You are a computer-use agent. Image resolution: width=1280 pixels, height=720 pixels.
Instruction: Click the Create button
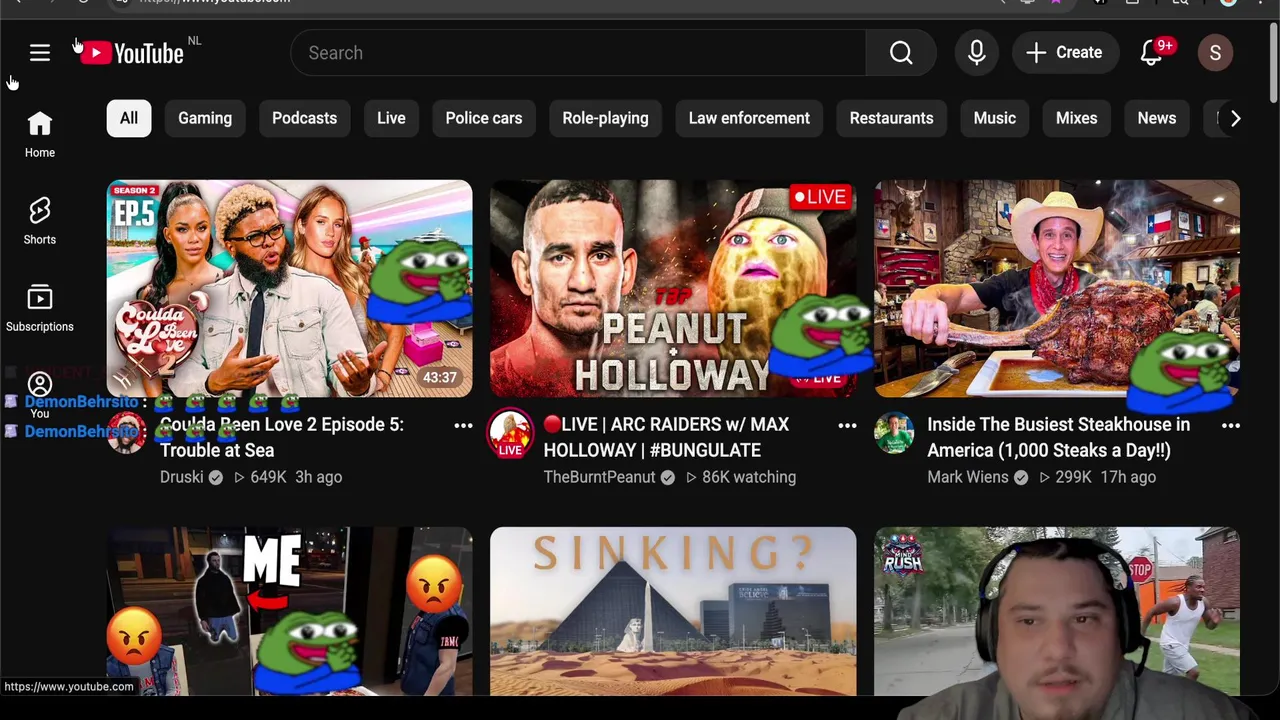pyautogui.click(x=1065, y=53)
